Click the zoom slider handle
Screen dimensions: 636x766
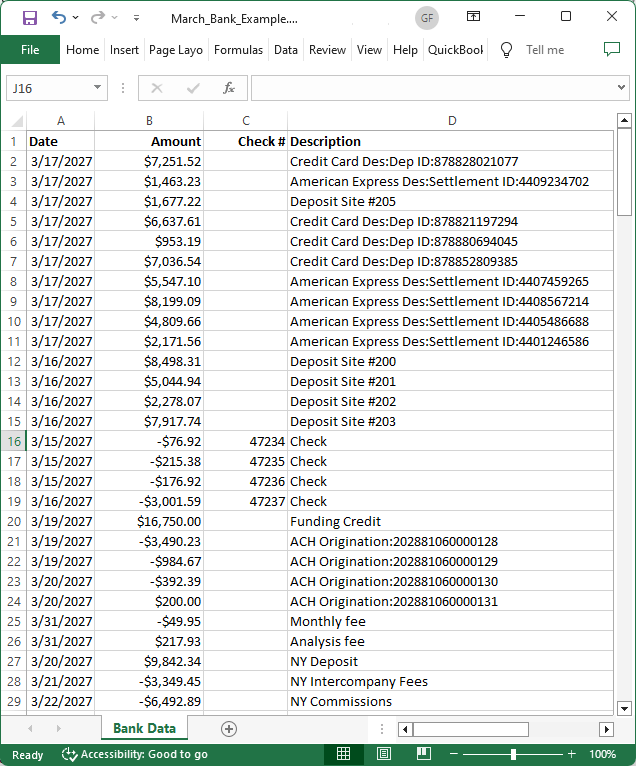[x=513, y=754]
